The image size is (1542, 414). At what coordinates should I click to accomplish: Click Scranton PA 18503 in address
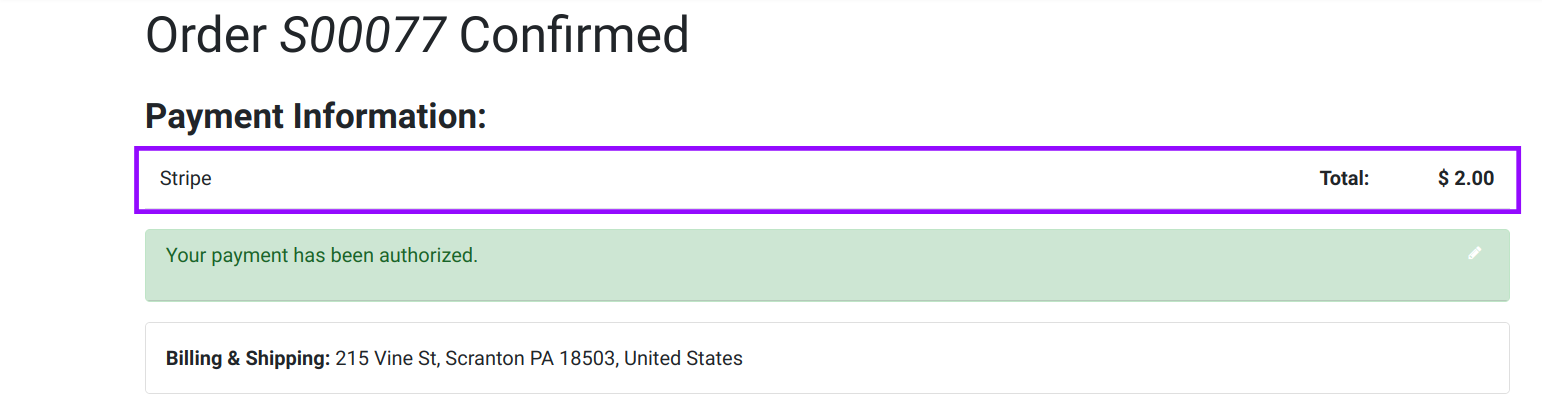[529, 358]
